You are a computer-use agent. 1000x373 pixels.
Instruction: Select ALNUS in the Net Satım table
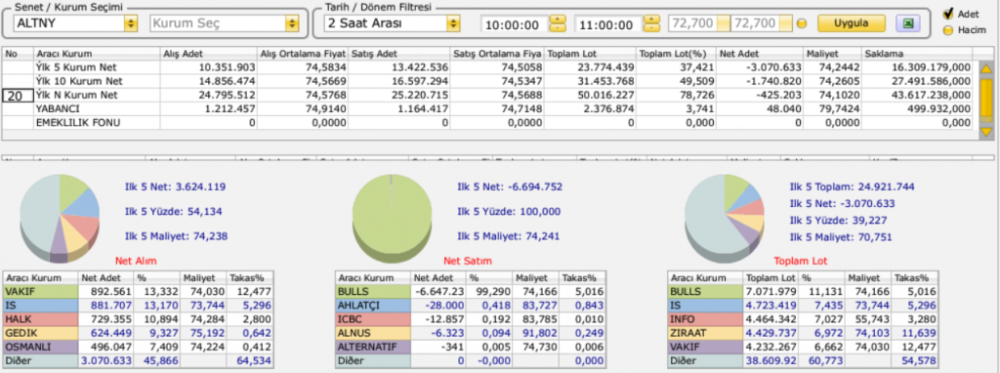(x=471, y=333)
